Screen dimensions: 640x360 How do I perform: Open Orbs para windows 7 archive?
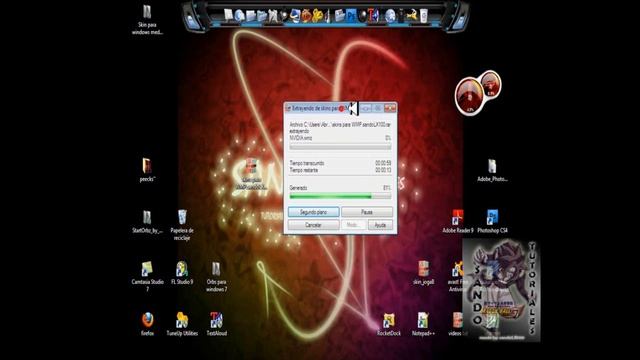tap(216, 277)
